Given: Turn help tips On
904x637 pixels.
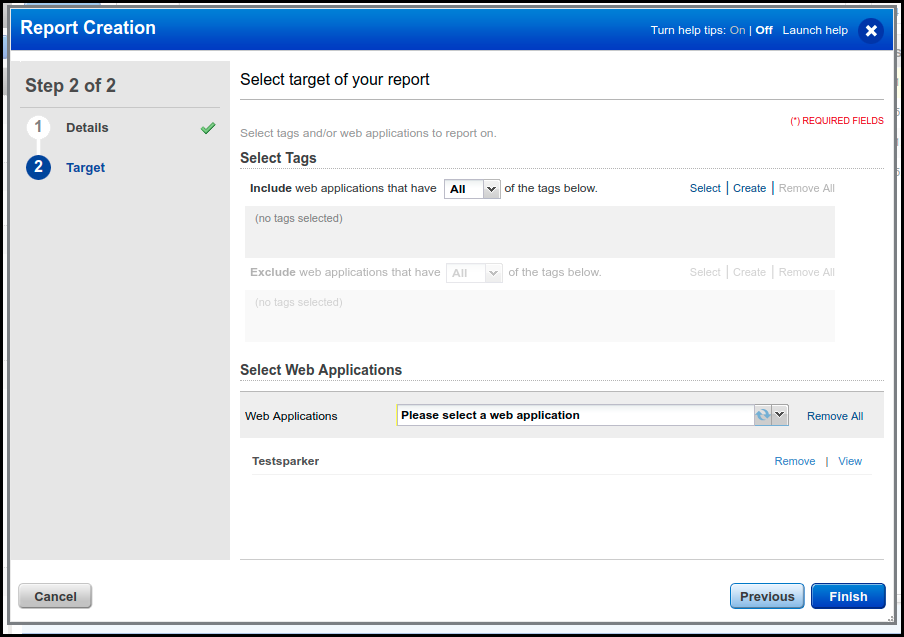Looking at the screenshot, I should pos(737,30).
